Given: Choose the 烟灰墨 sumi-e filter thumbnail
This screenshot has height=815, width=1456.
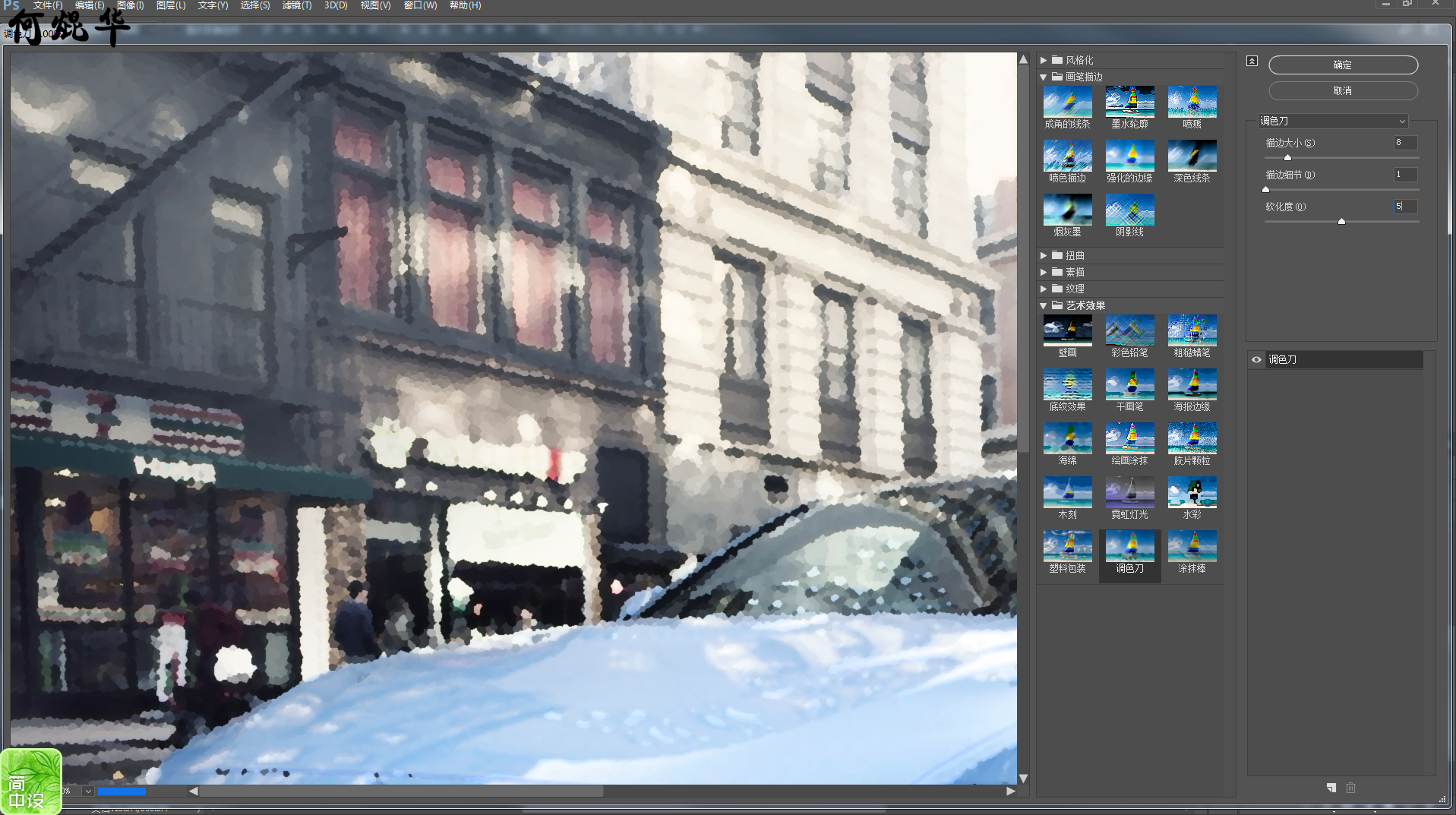Looking at the screenshot, I should click(x=1067, y=210).
